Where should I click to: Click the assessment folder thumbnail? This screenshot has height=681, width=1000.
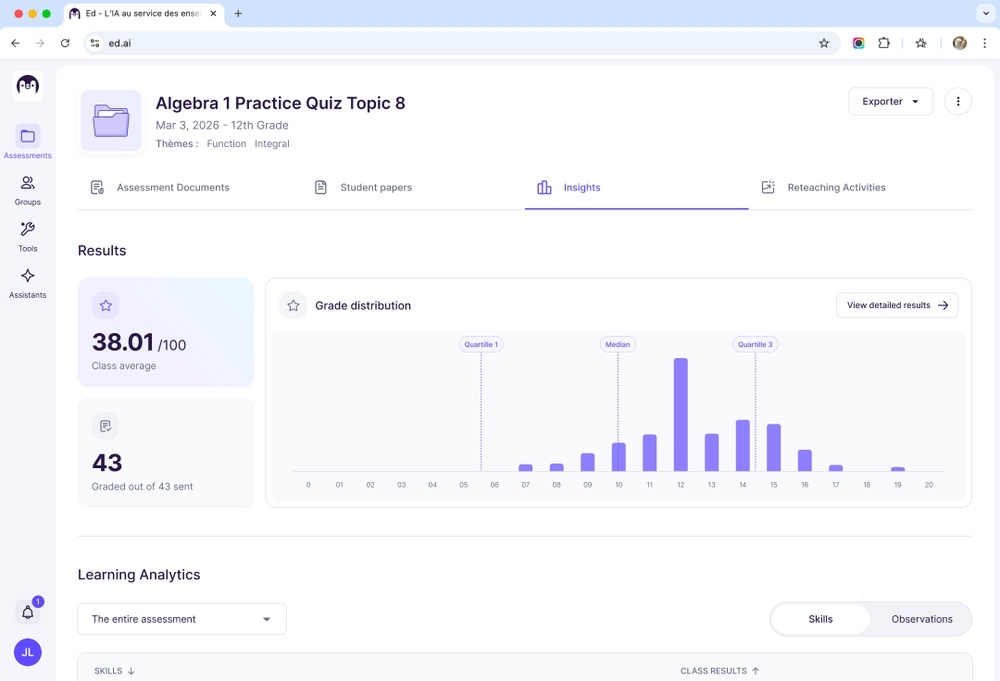click(x=111, y=121)
